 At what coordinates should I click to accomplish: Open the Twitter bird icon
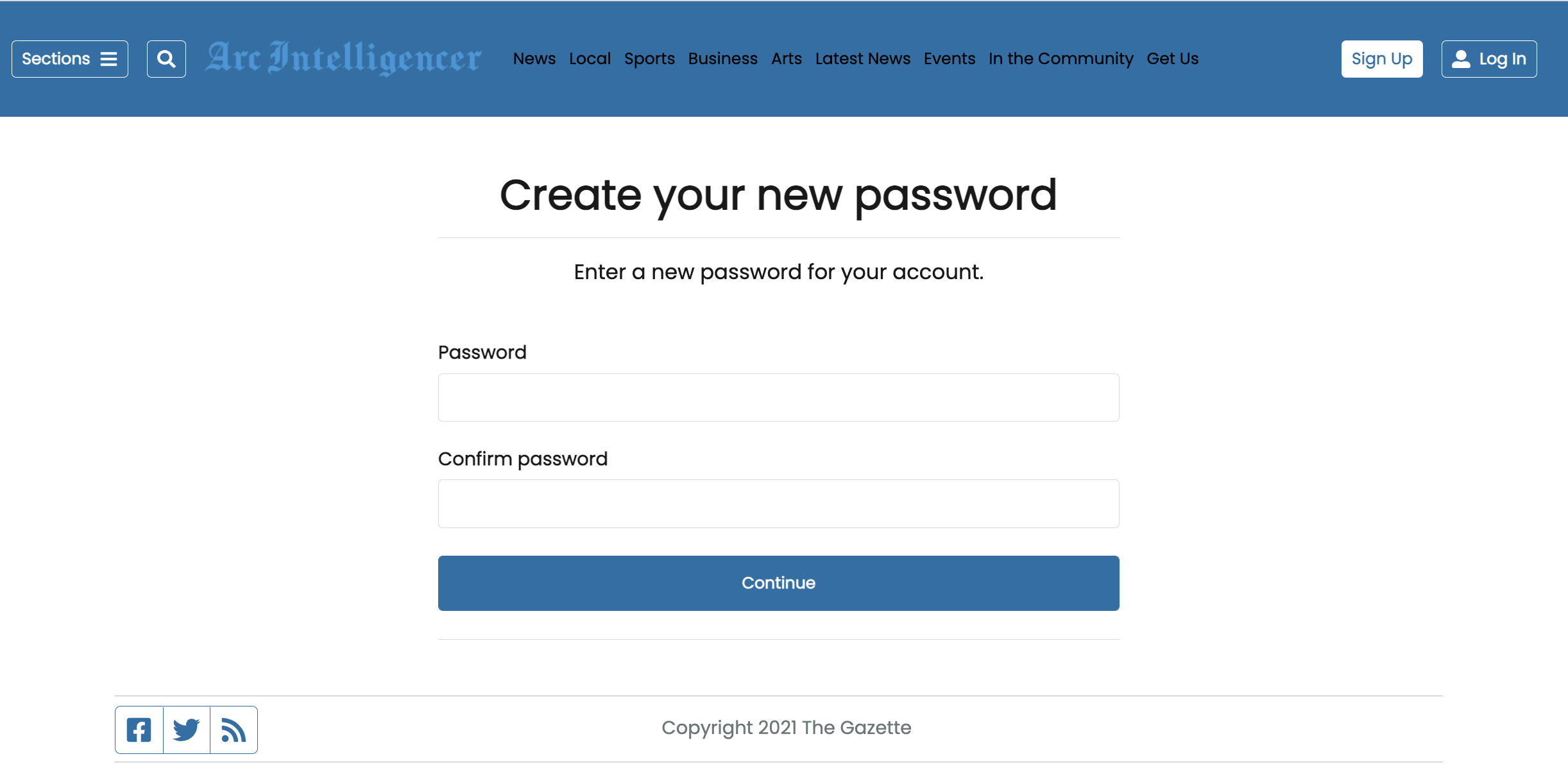tap(187, 730)
